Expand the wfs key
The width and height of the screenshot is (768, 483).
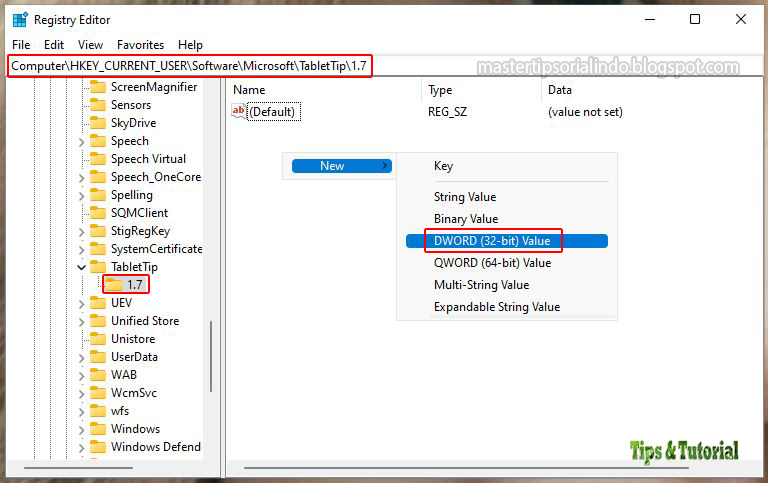tap(81, 412)
